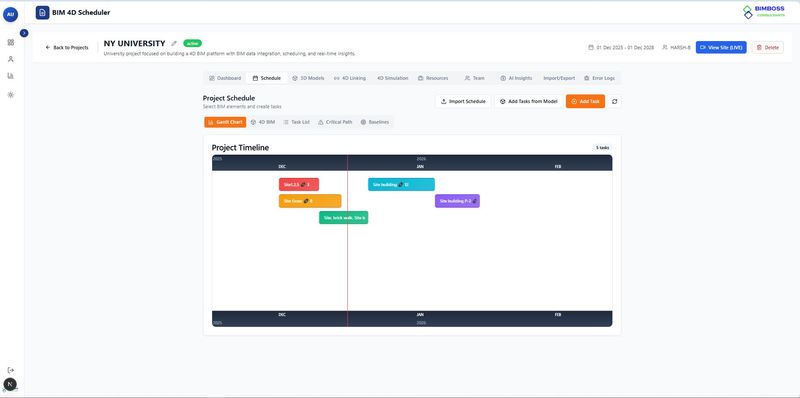Screen dimensions: 800x398
Task: Open View Site (LIVE)
Action: (721, 47)
